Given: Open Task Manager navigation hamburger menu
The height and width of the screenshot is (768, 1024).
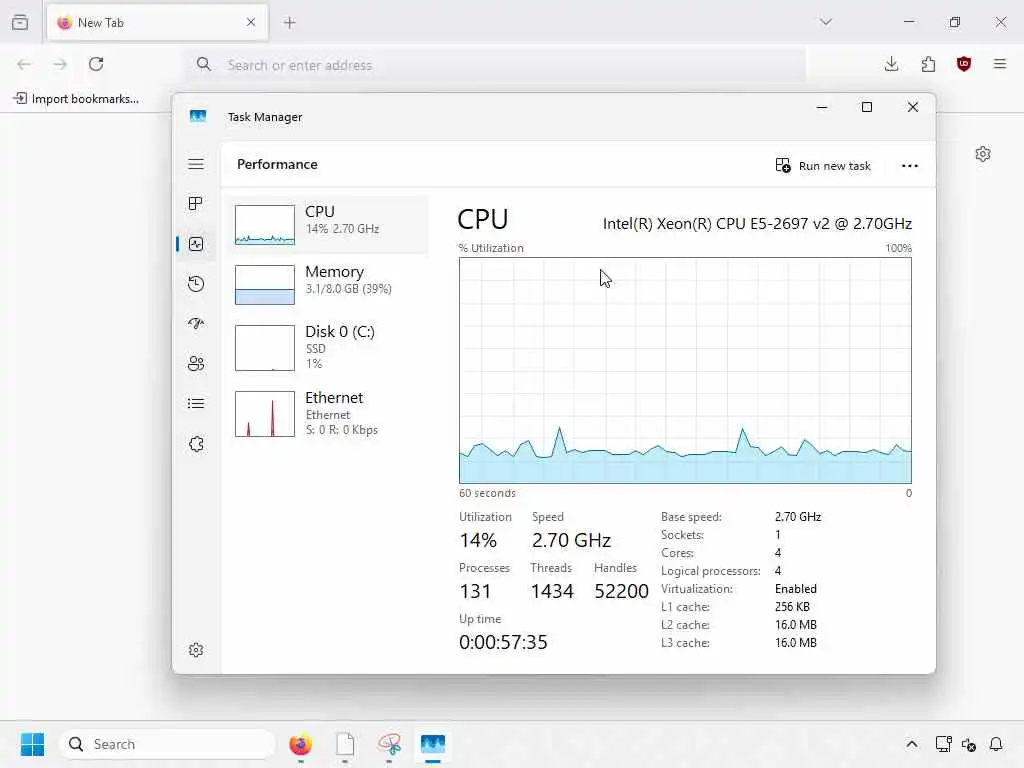Looking at the screenshot, I should [196, 164].
